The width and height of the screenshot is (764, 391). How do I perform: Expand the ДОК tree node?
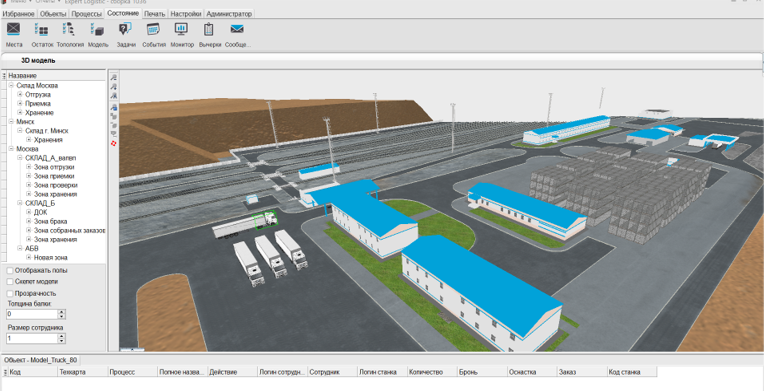pos(29,212)
